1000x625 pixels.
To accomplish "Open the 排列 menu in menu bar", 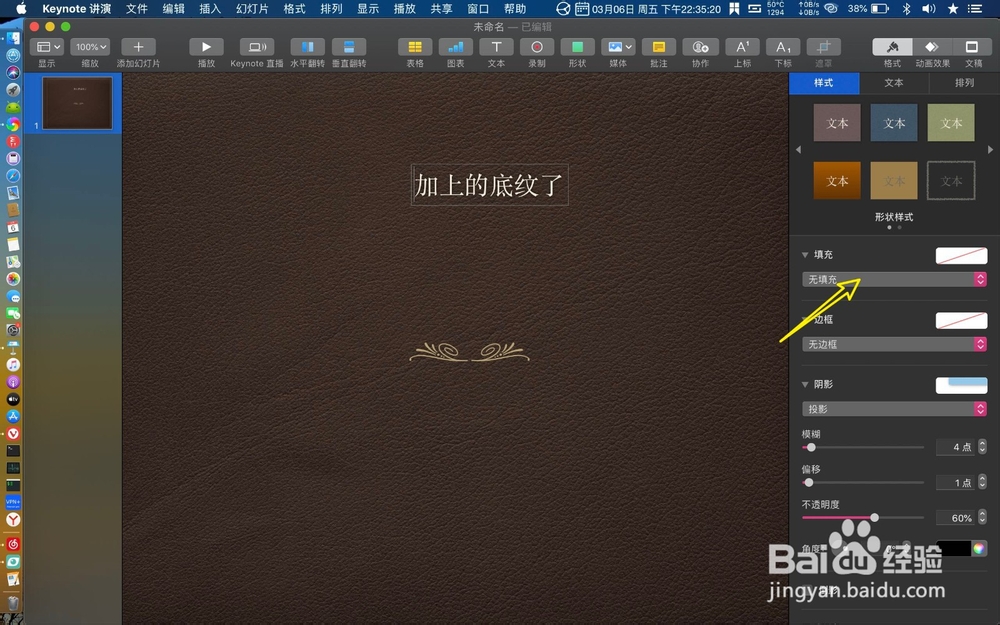I will [331, 9].
